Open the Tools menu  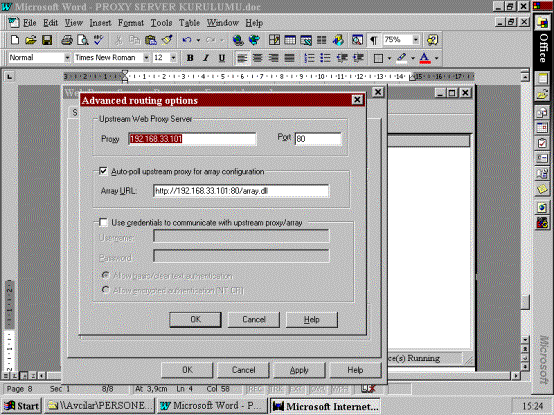pyautogui.click(x=161, y=23)
